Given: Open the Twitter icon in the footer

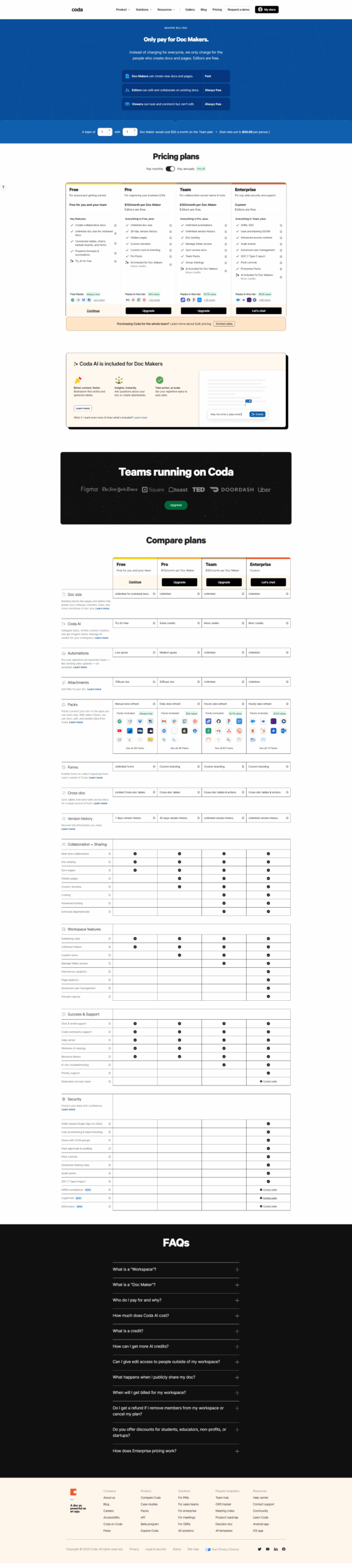Looking at the screenshot, I should point(260,1549).
